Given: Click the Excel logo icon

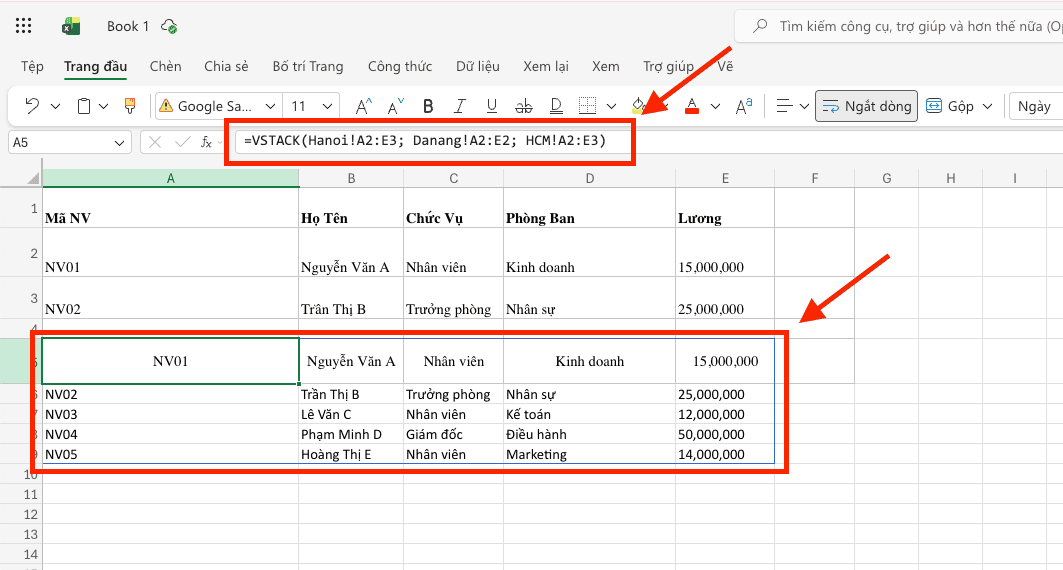Looking at the screenshot, I should pos(71,26).
